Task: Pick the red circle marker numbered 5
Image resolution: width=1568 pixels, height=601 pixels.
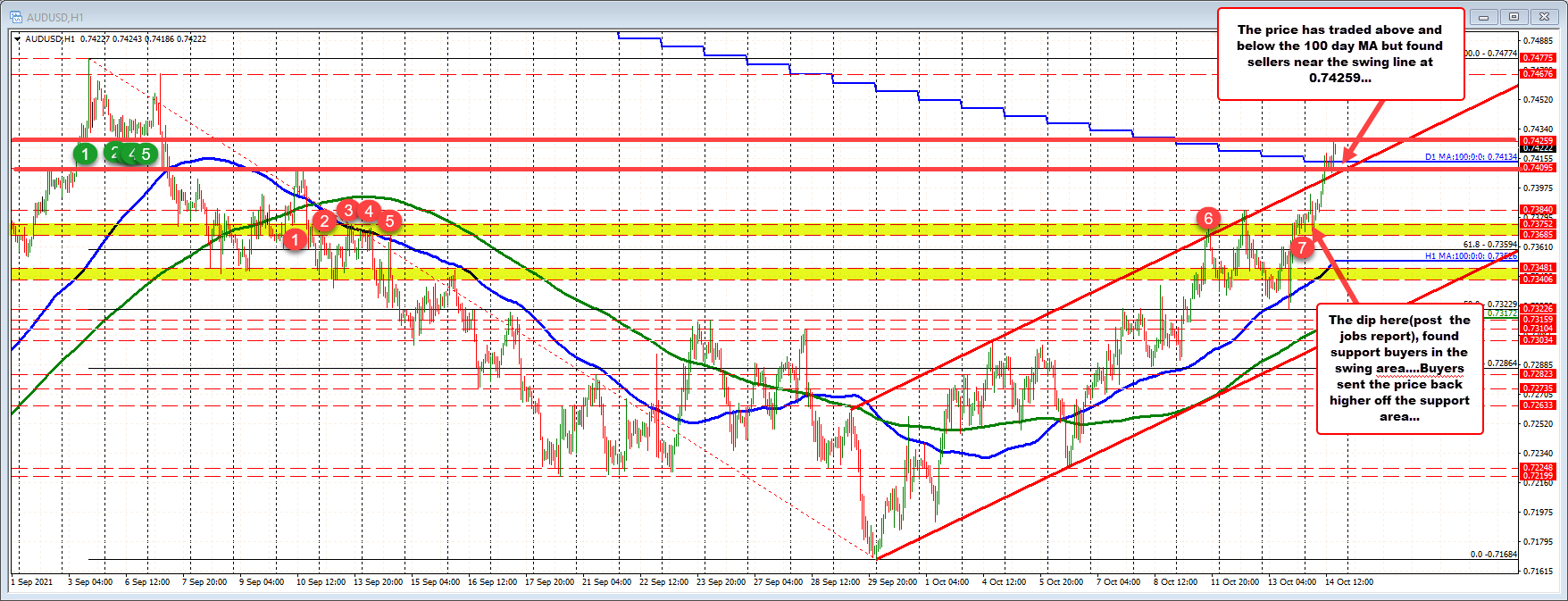Action: [389, 220]
